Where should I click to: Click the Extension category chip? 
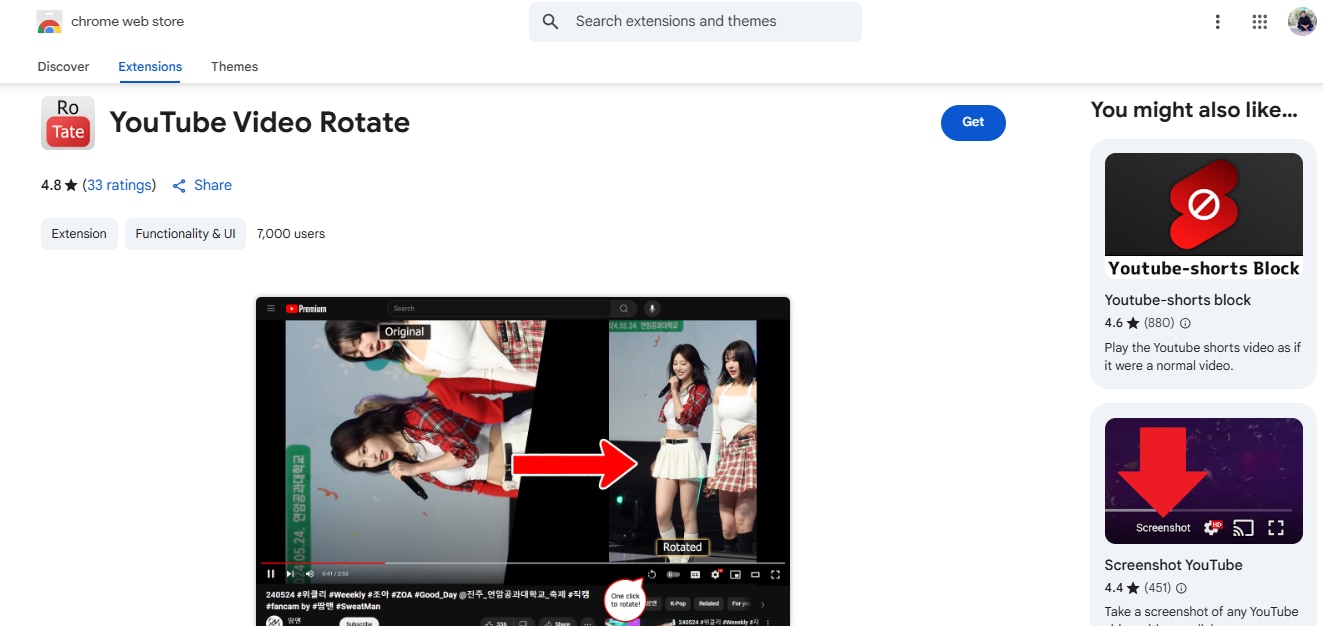pos(79,234)
